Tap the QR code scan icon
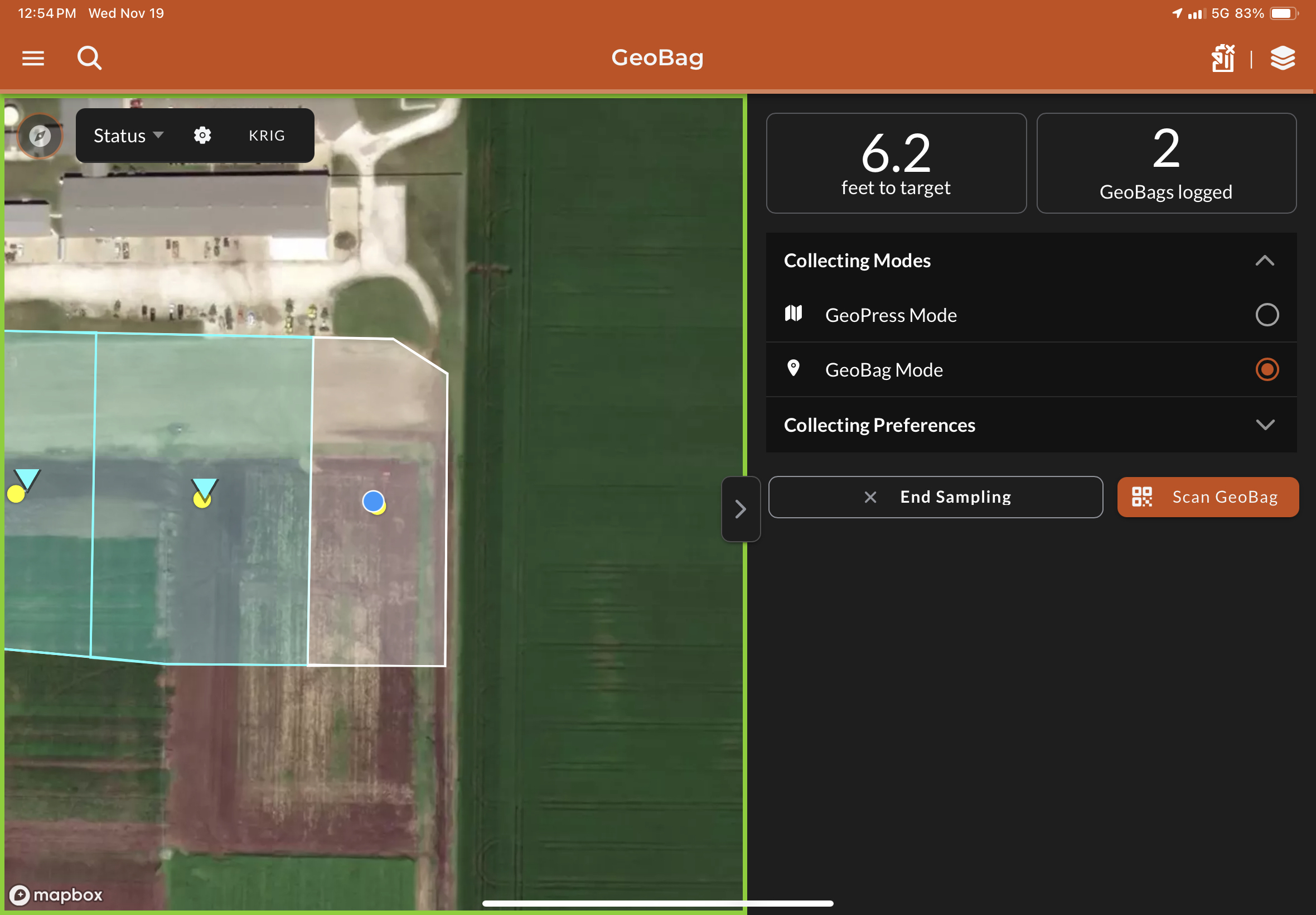This screenshot has height=915, width=1316. pyautogui.click(x=1141, y=497)
